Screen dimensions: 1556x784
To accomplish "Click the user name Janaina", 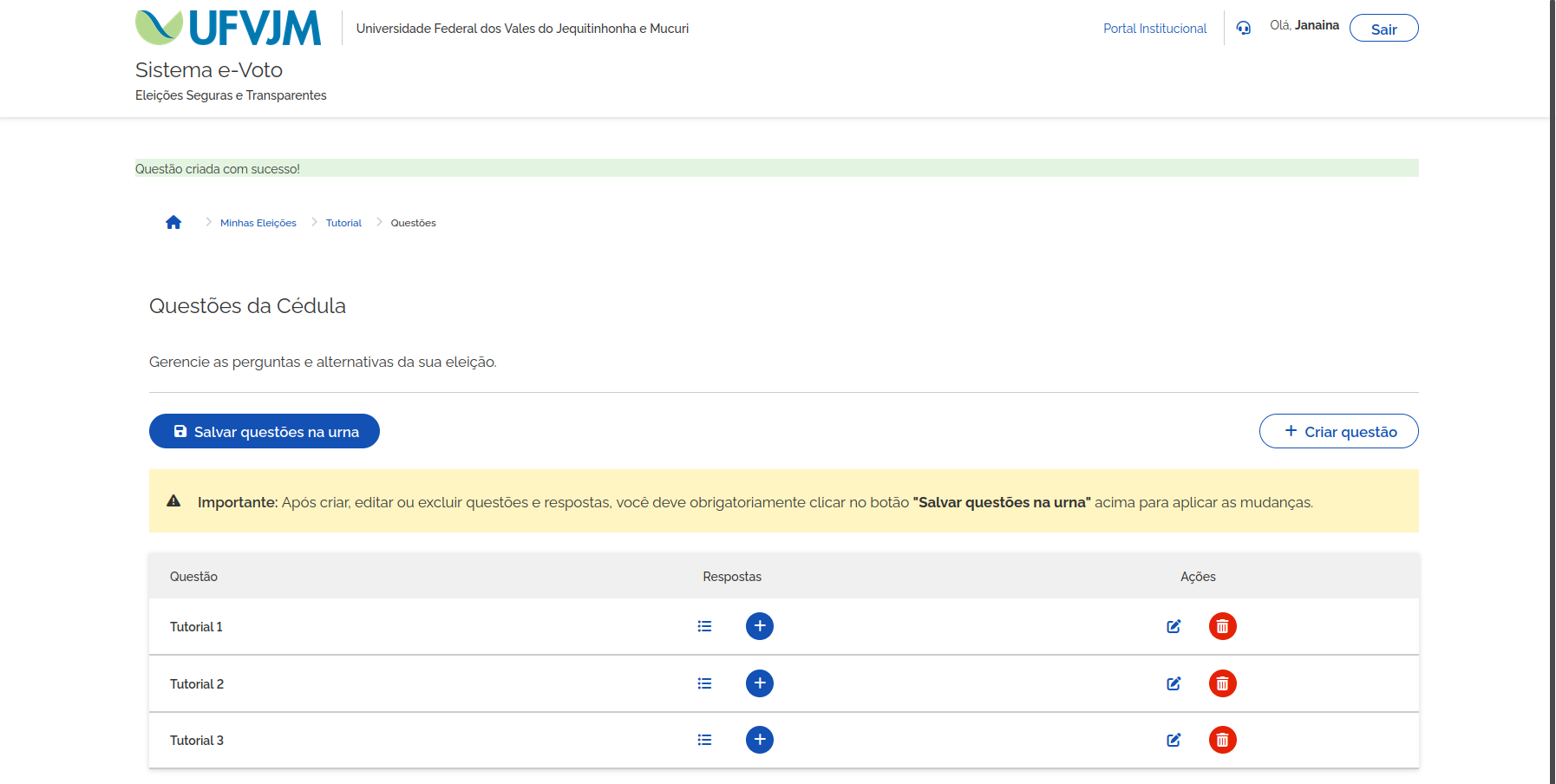I will pos(1317,25).
